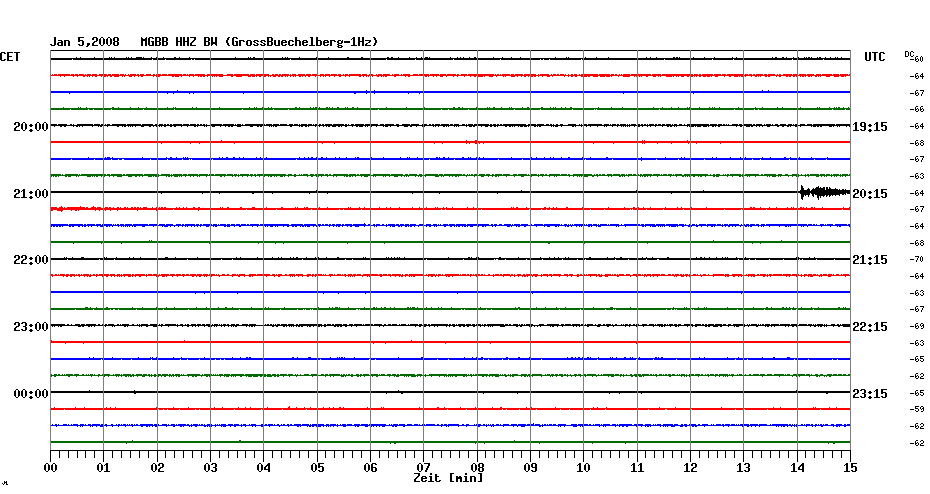Click minute tick label 02
Image resolution: width=930 pixels, height=494 pixels.
point(157,468)
